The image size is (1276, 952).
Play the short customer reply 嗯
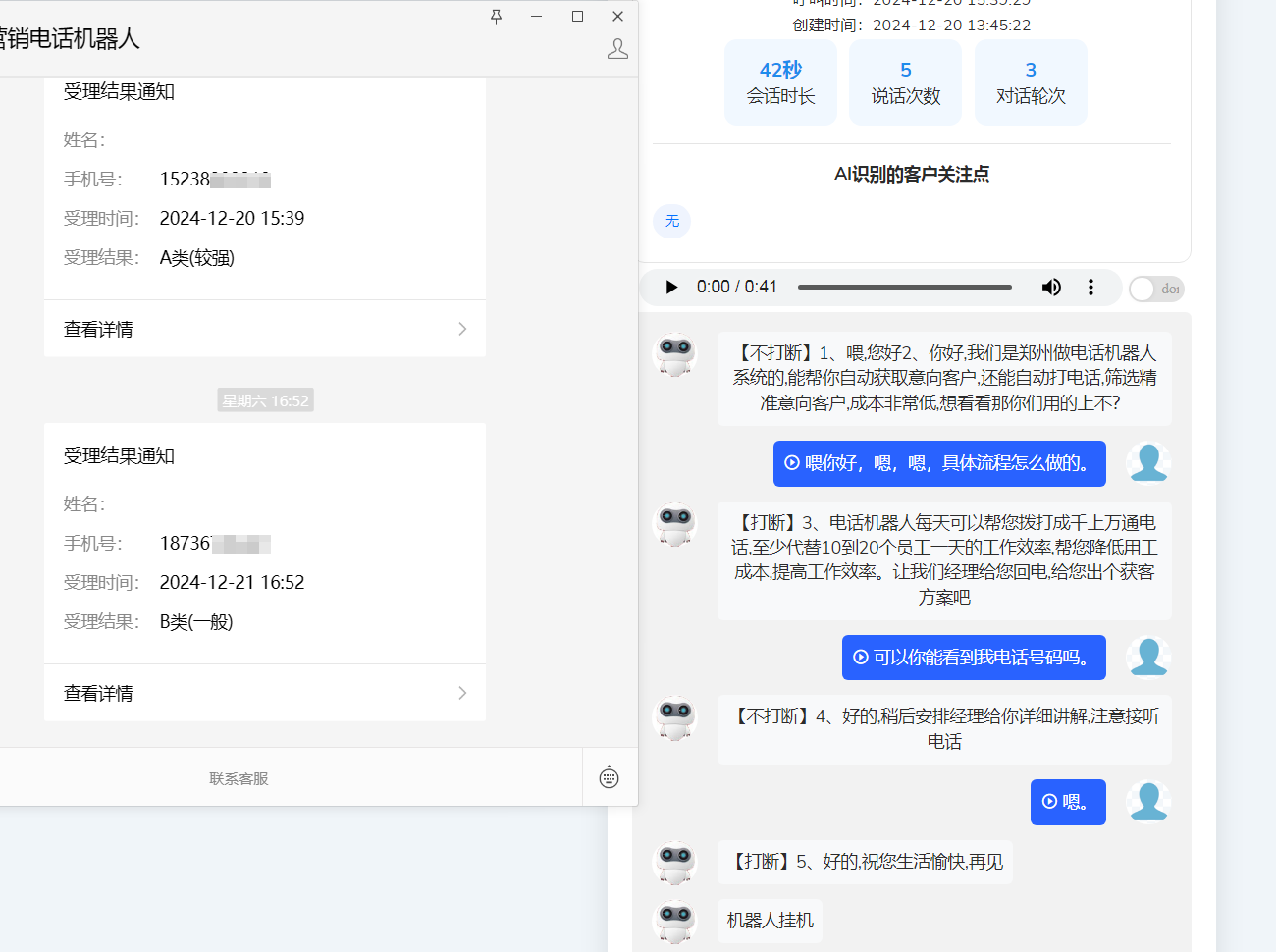tap(1067, 802)
